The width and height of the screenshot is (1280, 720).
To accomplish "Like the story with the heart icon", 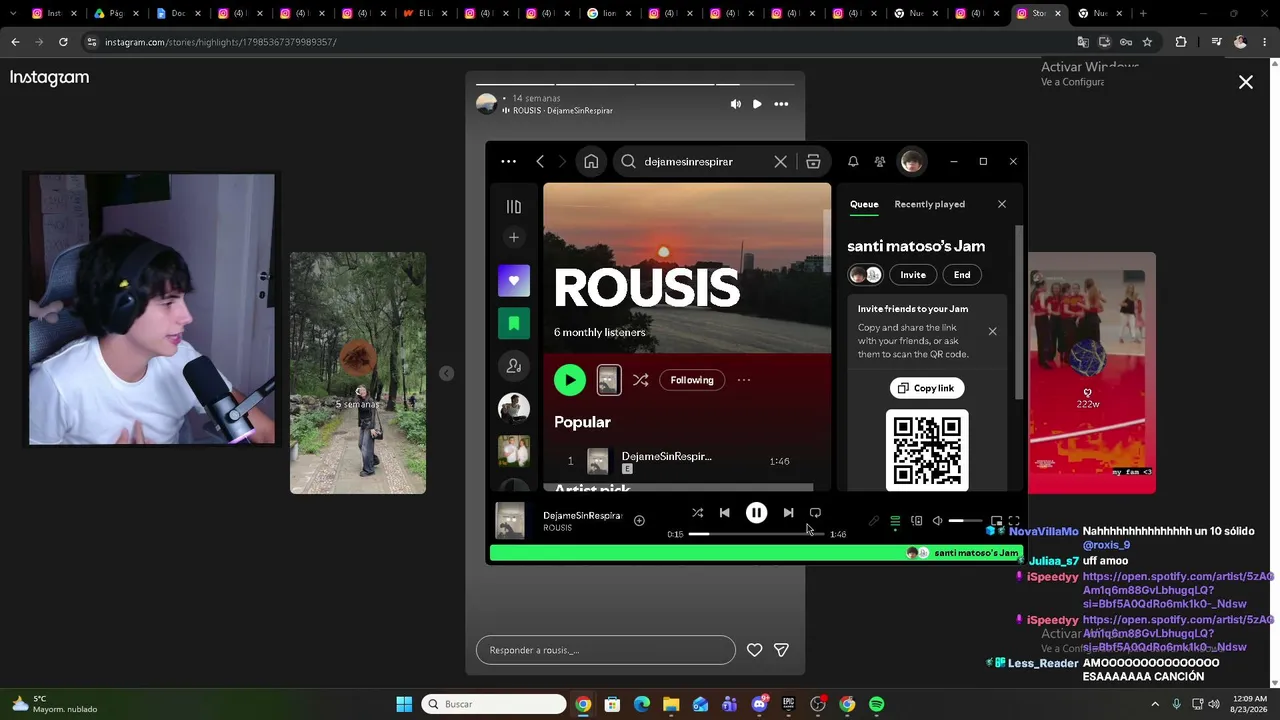I will 755,650.
